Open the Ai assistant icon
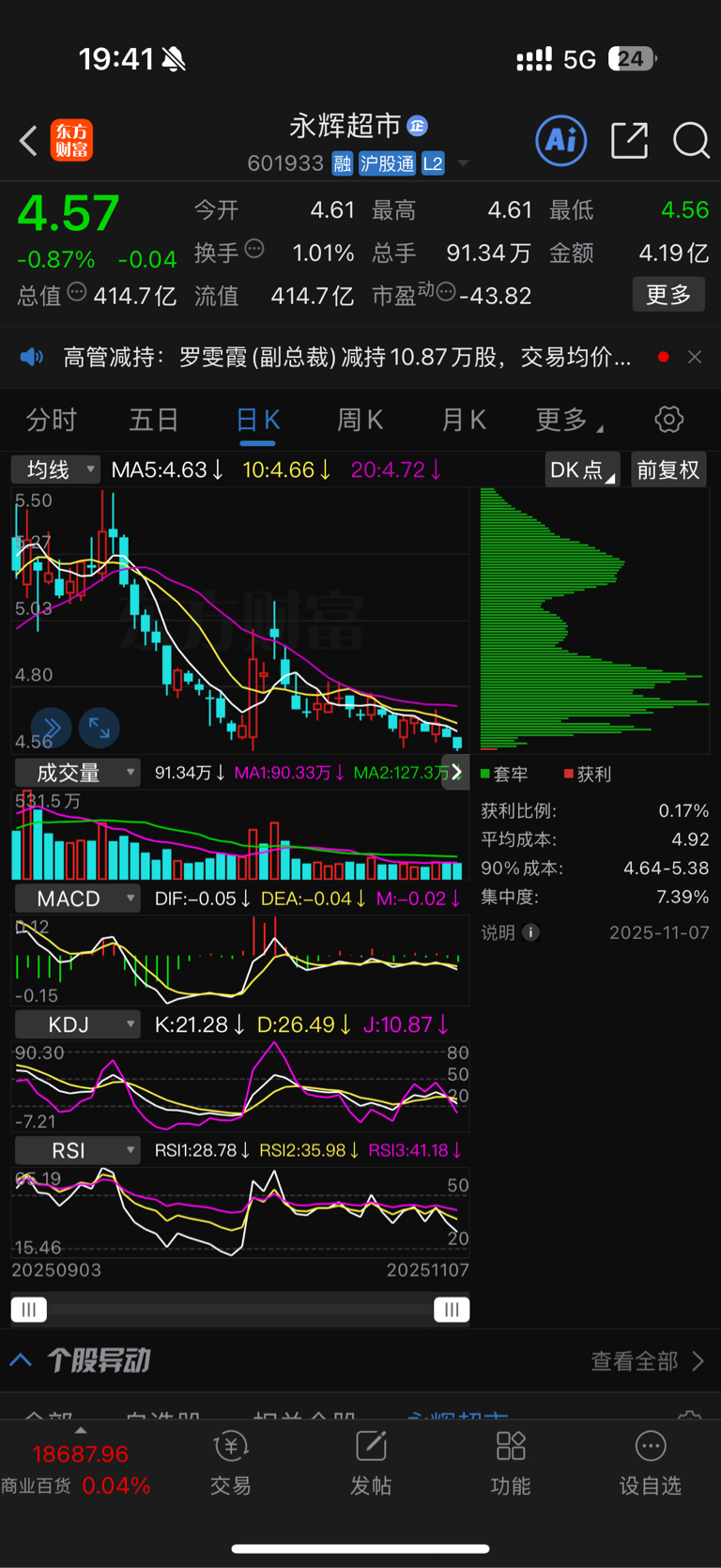 click(561, 141)
